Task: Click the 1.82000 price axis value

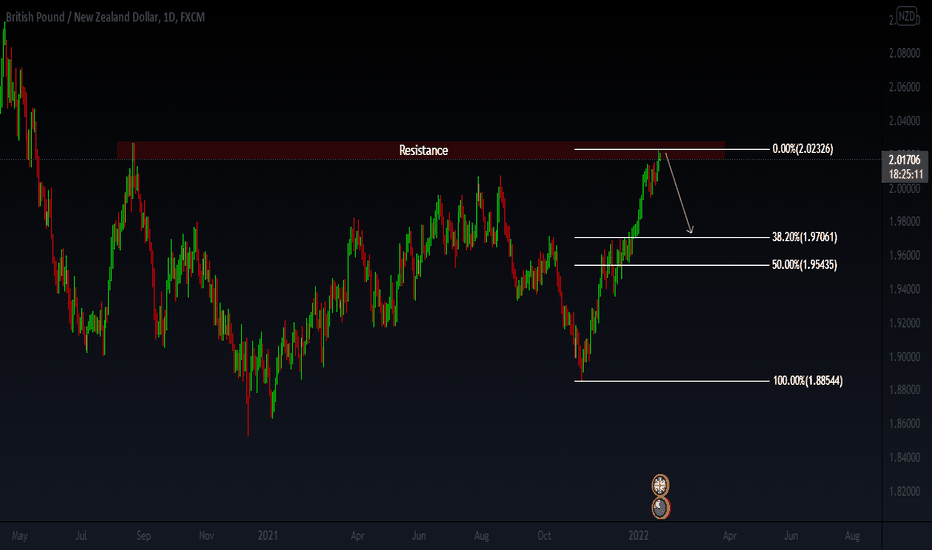Action: (x=904, y=492)
